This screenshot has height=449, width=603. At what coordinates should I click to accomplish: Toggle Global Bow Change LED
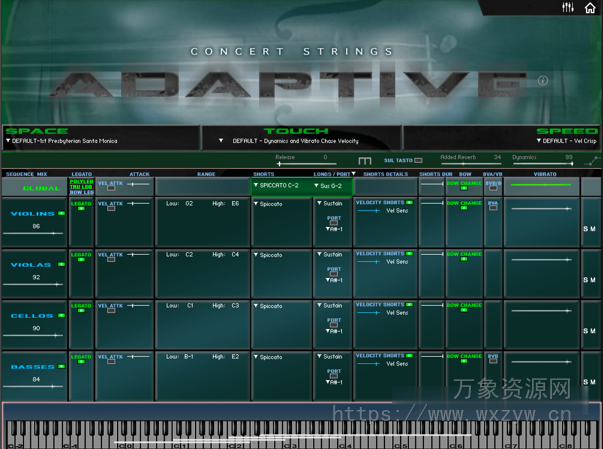(x=464, y=188)
